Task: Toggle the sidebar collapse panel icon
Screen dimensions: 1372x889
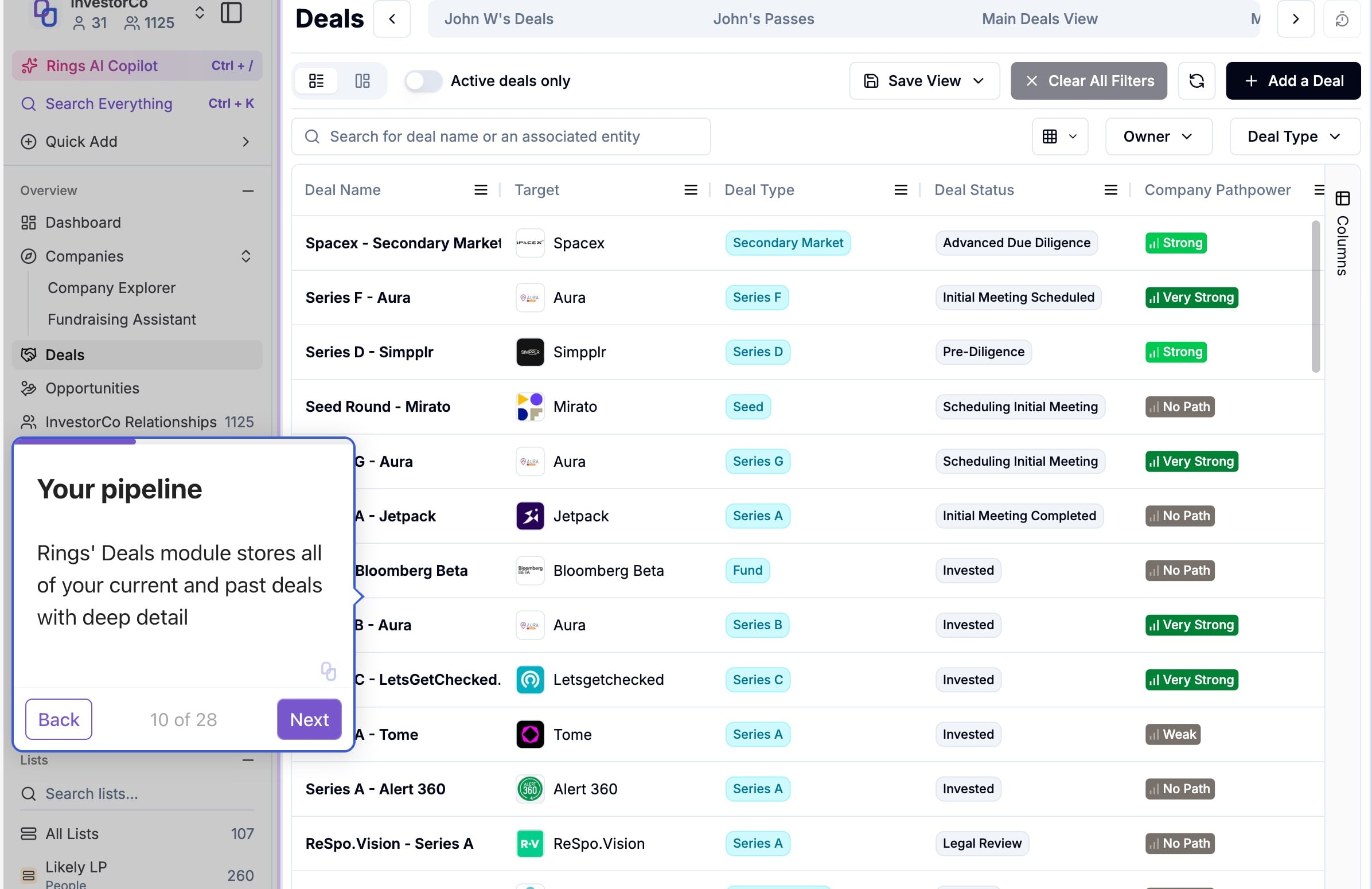Action: point(231,13)
